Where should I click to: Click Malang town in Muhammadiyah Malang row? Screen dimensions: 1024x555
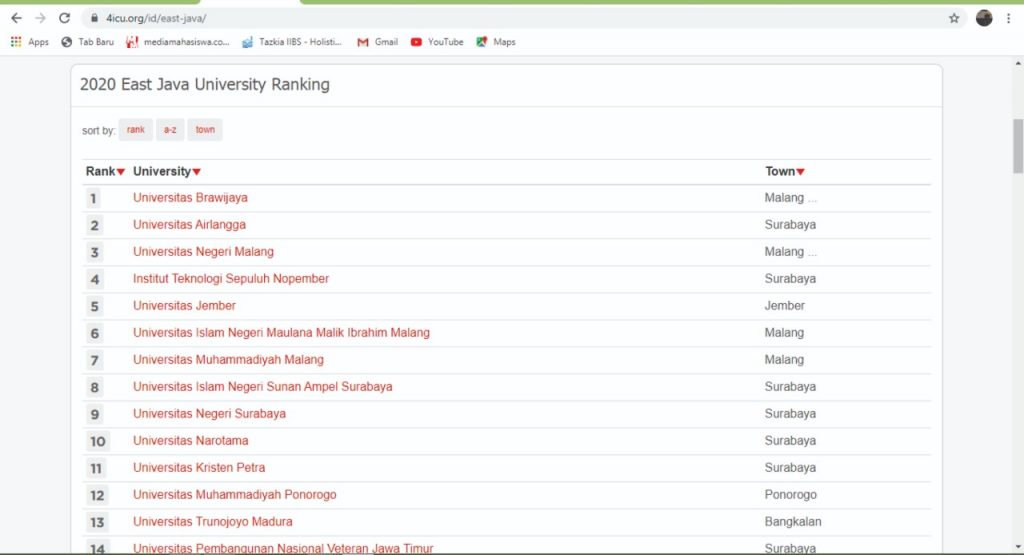tap(784, 360)
